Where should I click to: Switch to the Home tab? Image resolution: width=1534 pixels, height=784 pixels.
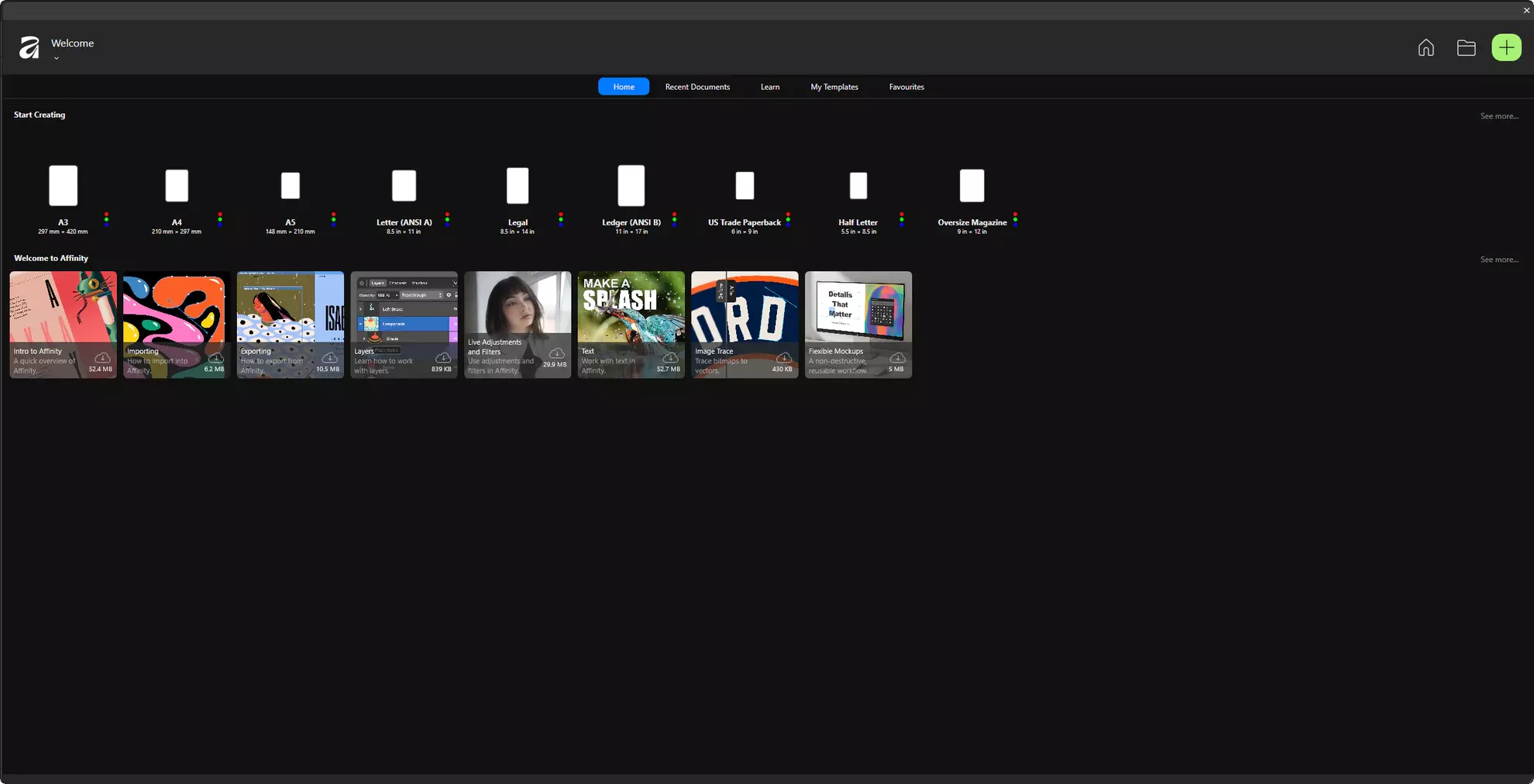pyautogui.click(x=624, y=87)
